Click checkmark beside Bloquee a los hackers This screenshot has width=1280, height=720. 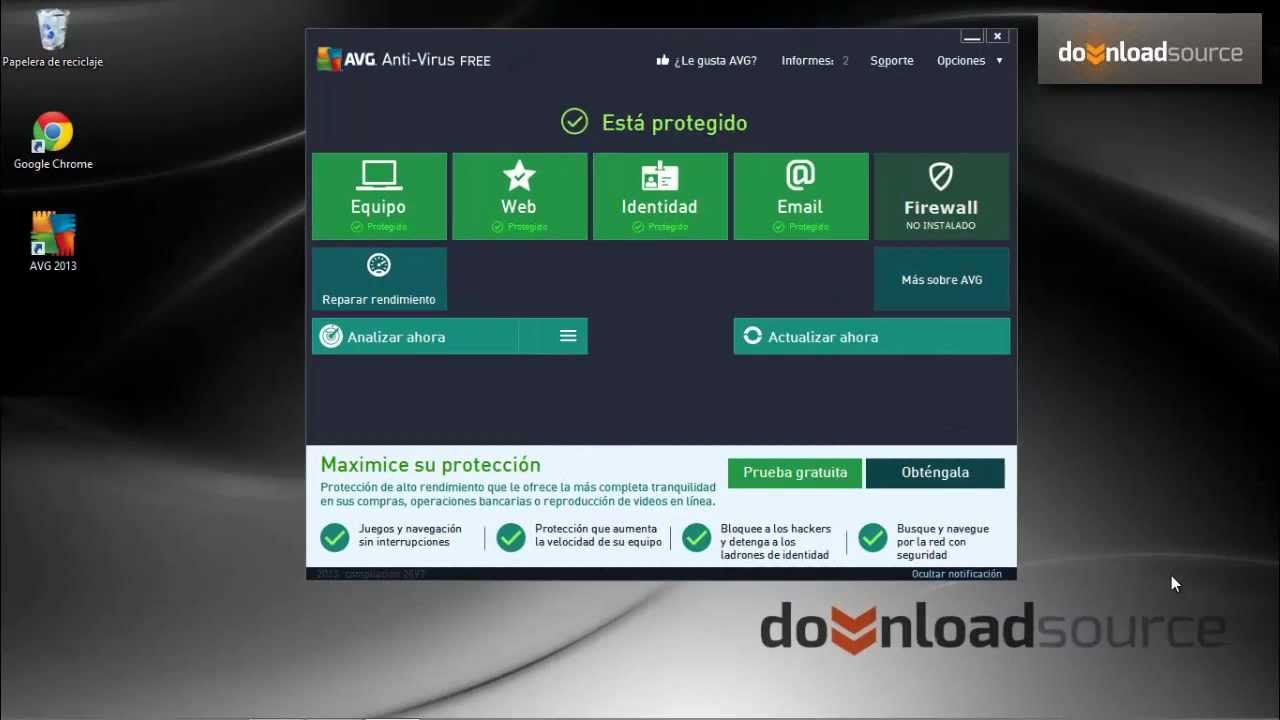coord(696,537)
